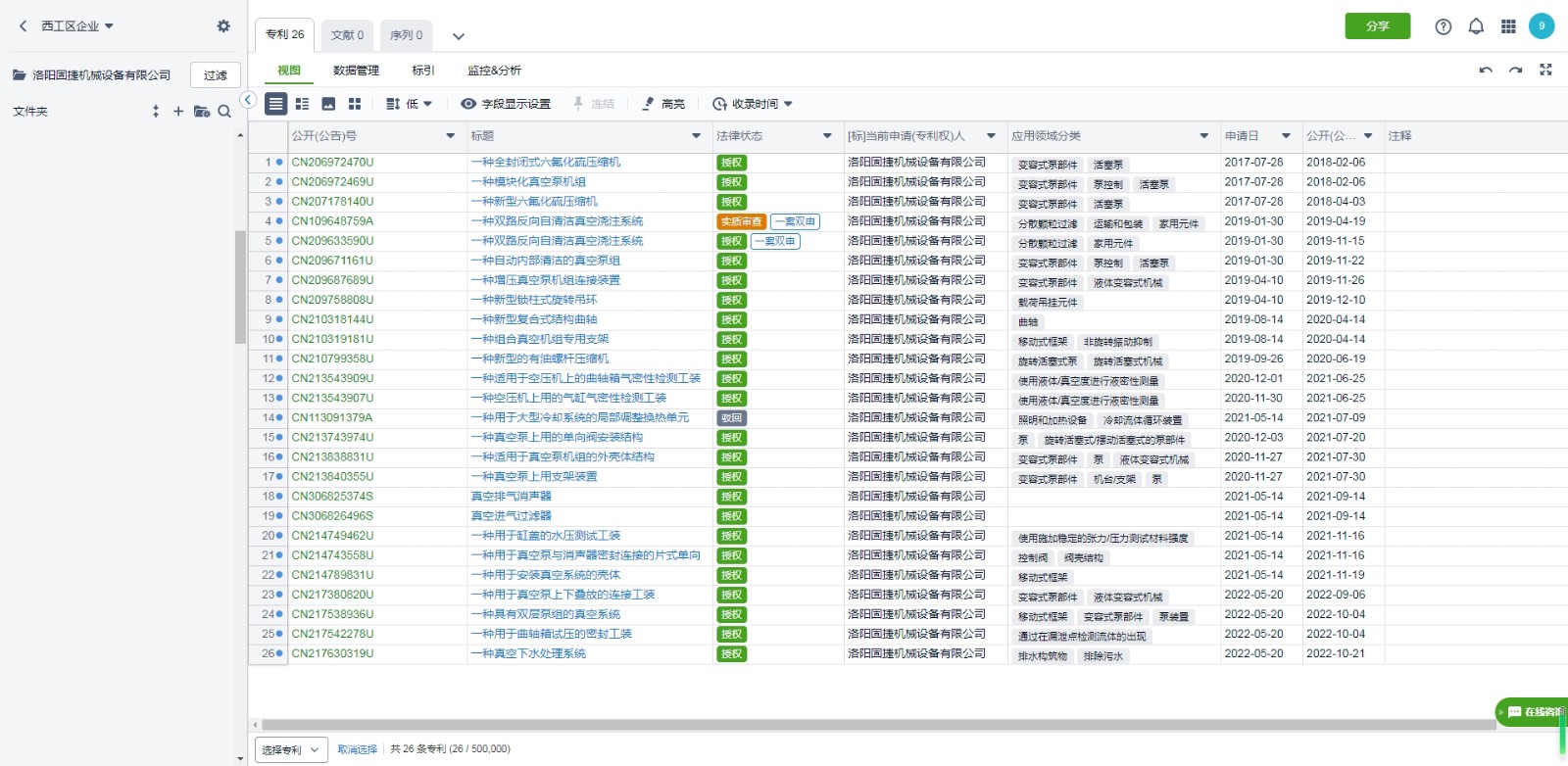Click the green 分享 share button

1378,26
